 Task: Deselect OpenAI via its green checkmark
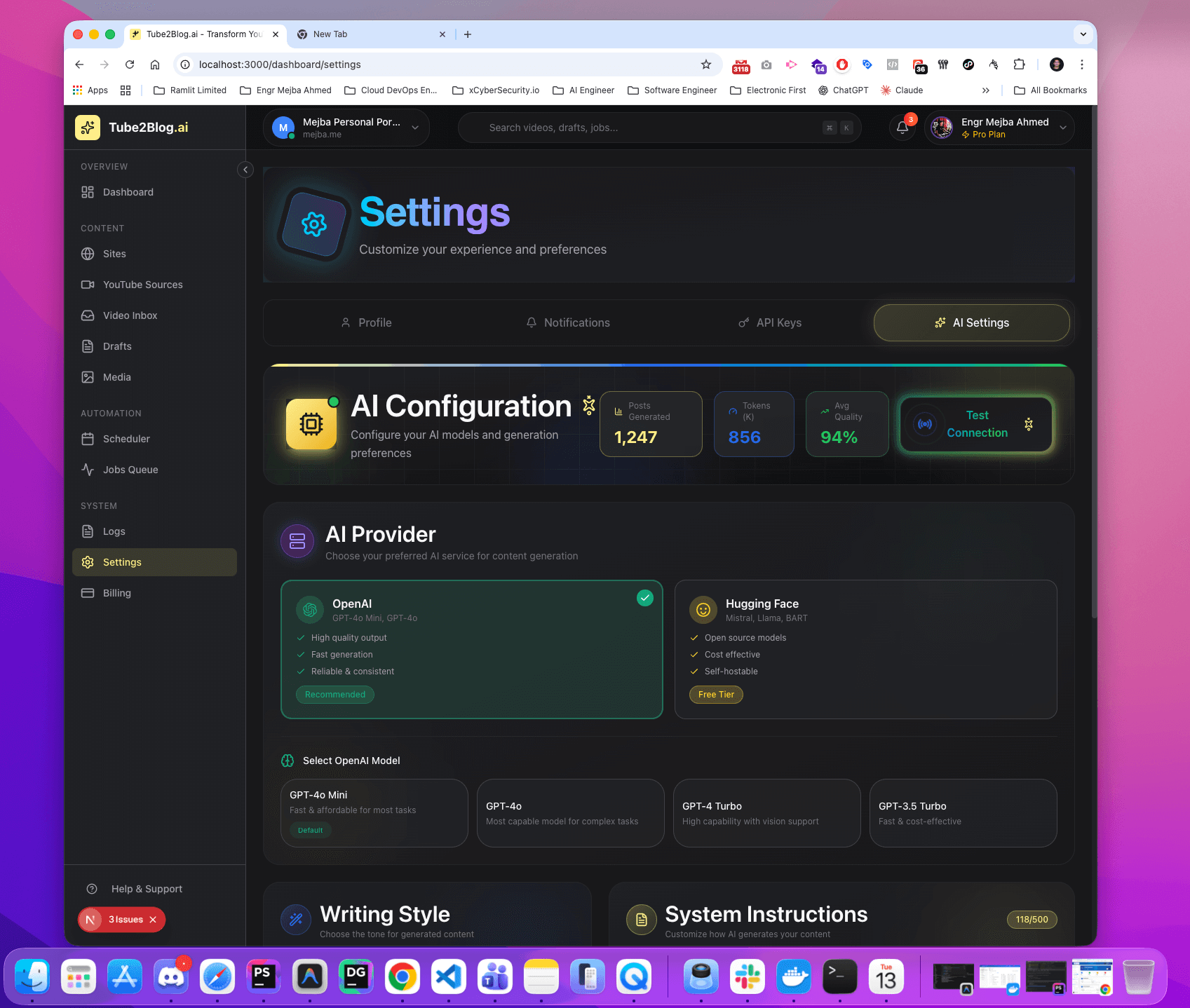point(644,598)
